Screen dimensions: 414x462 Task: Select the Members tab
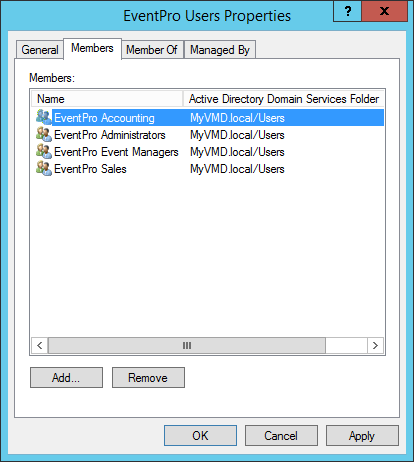92,49
